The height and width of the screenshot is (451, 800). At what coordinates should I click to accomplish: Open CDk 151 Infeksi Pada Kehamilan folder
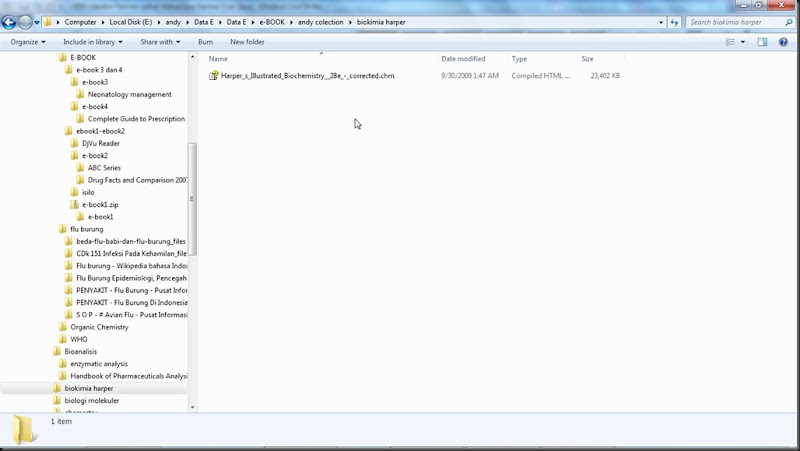pyautogui.click(x=132, y=254)
